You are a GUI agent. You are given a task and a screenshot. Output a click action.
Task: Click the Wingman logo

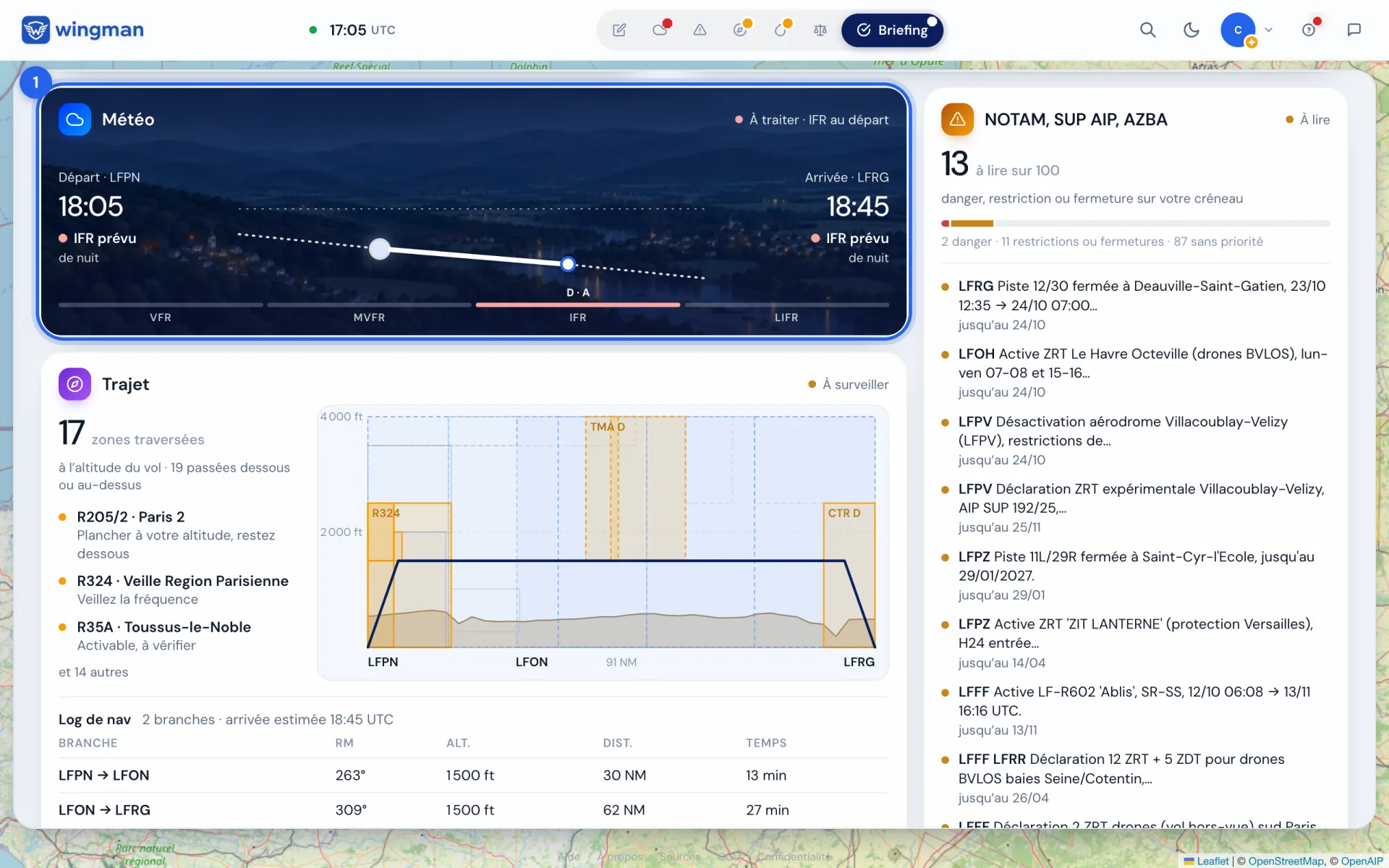82,30
